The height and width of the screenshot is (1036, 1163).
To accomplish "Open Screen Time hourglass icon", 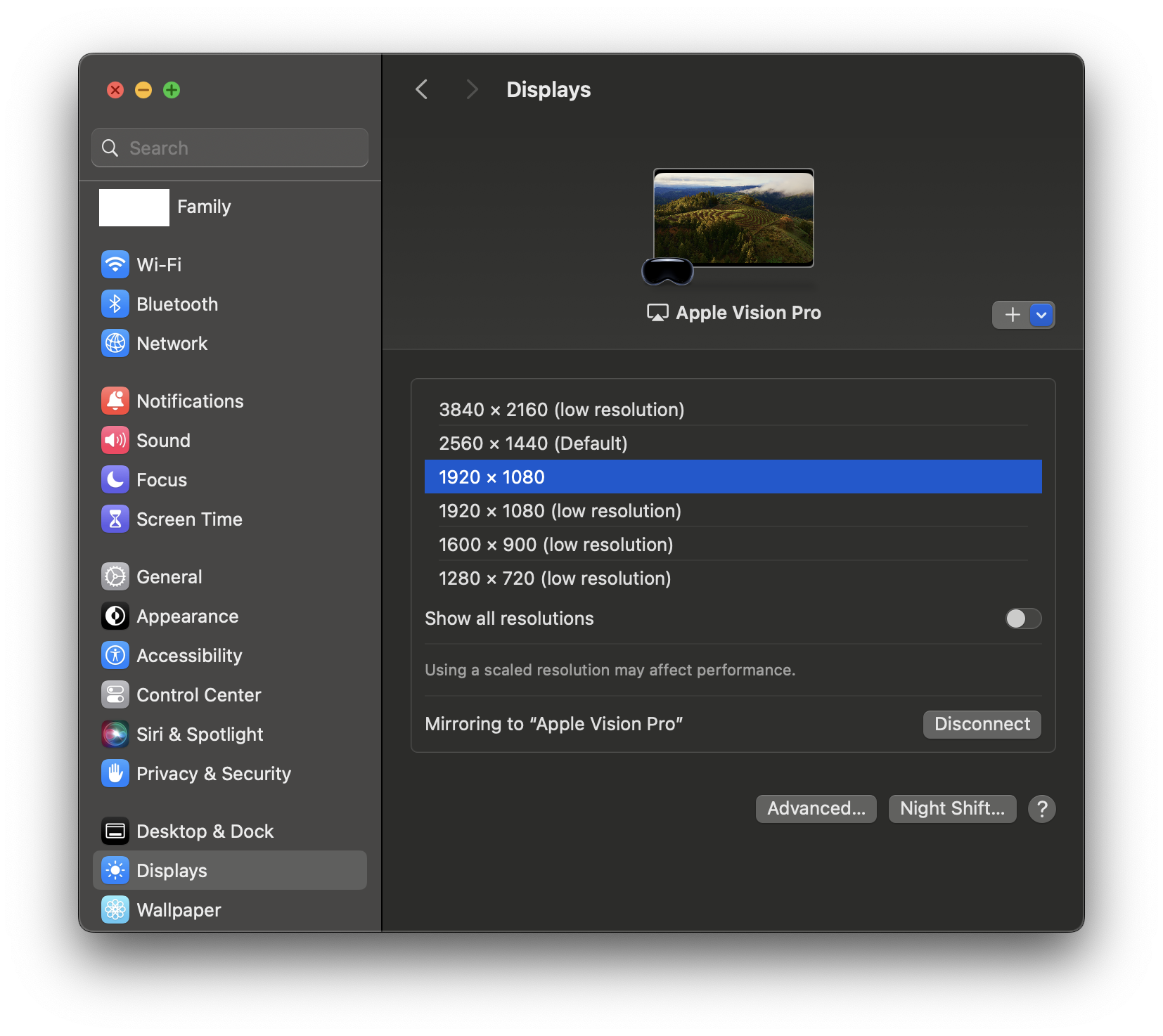I will (115, 519).
